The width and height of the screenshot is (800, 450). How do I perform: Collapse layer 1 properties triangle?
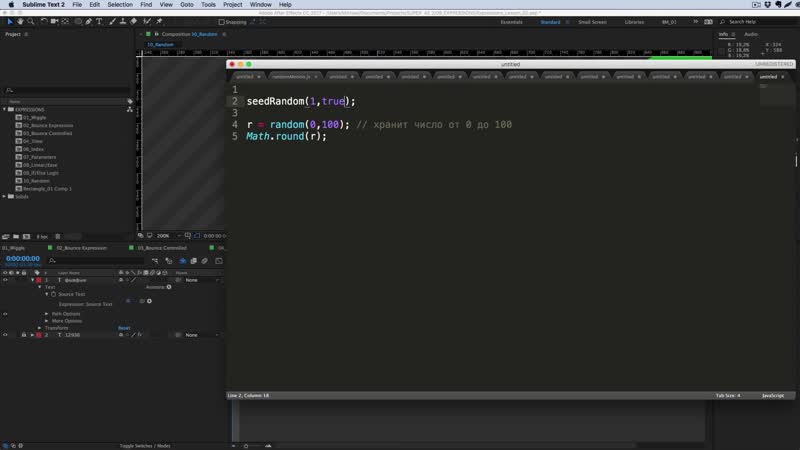[x=33, y=280]
